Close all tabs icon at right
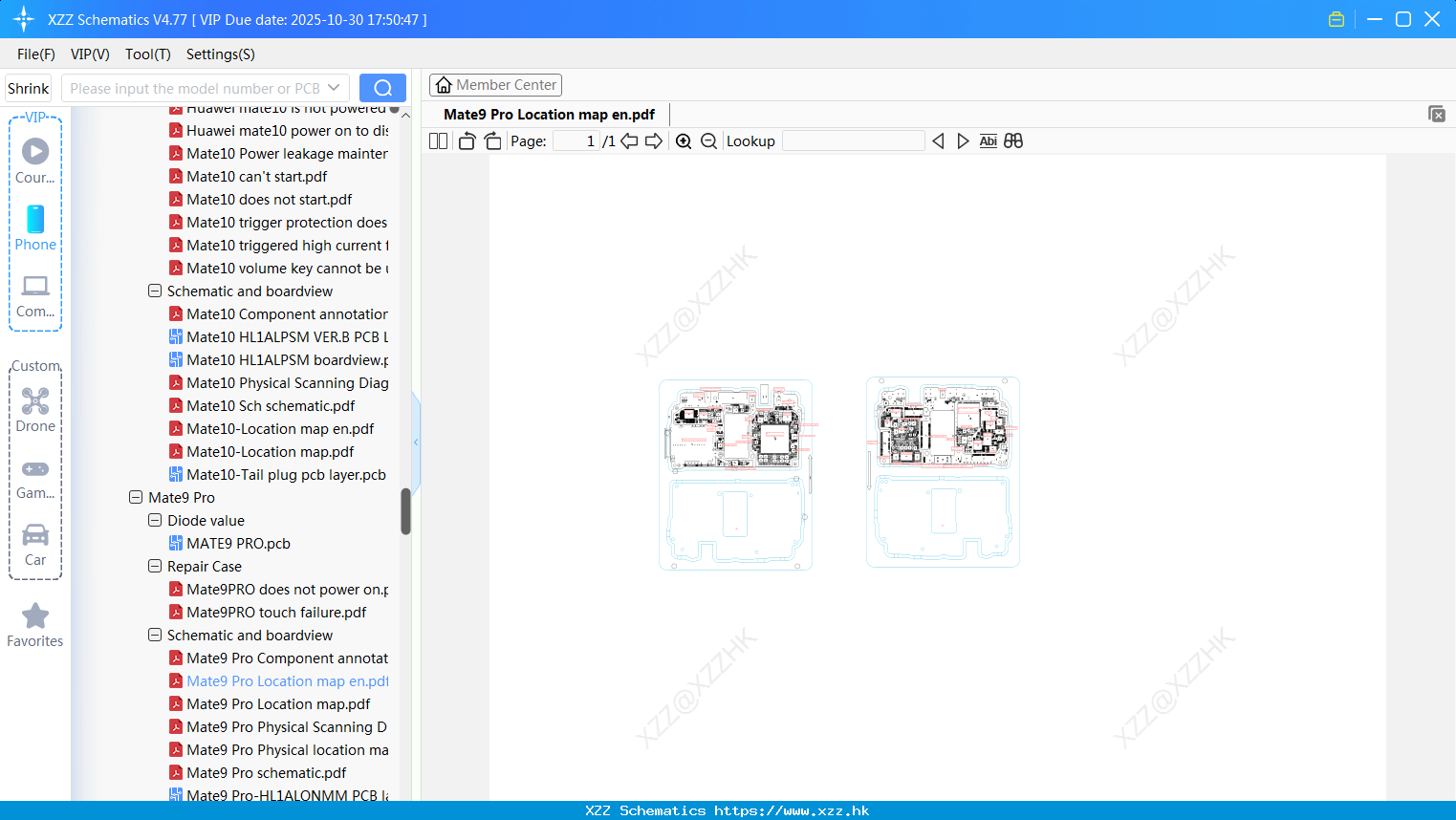1456x820 pixels. tap(1436, 114)
